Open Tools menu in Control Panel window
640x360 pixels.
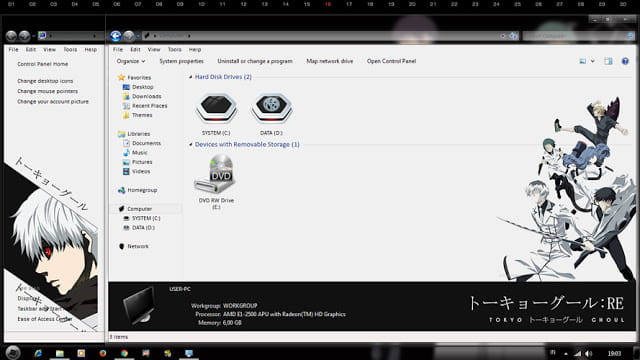[x=70, y=49]
